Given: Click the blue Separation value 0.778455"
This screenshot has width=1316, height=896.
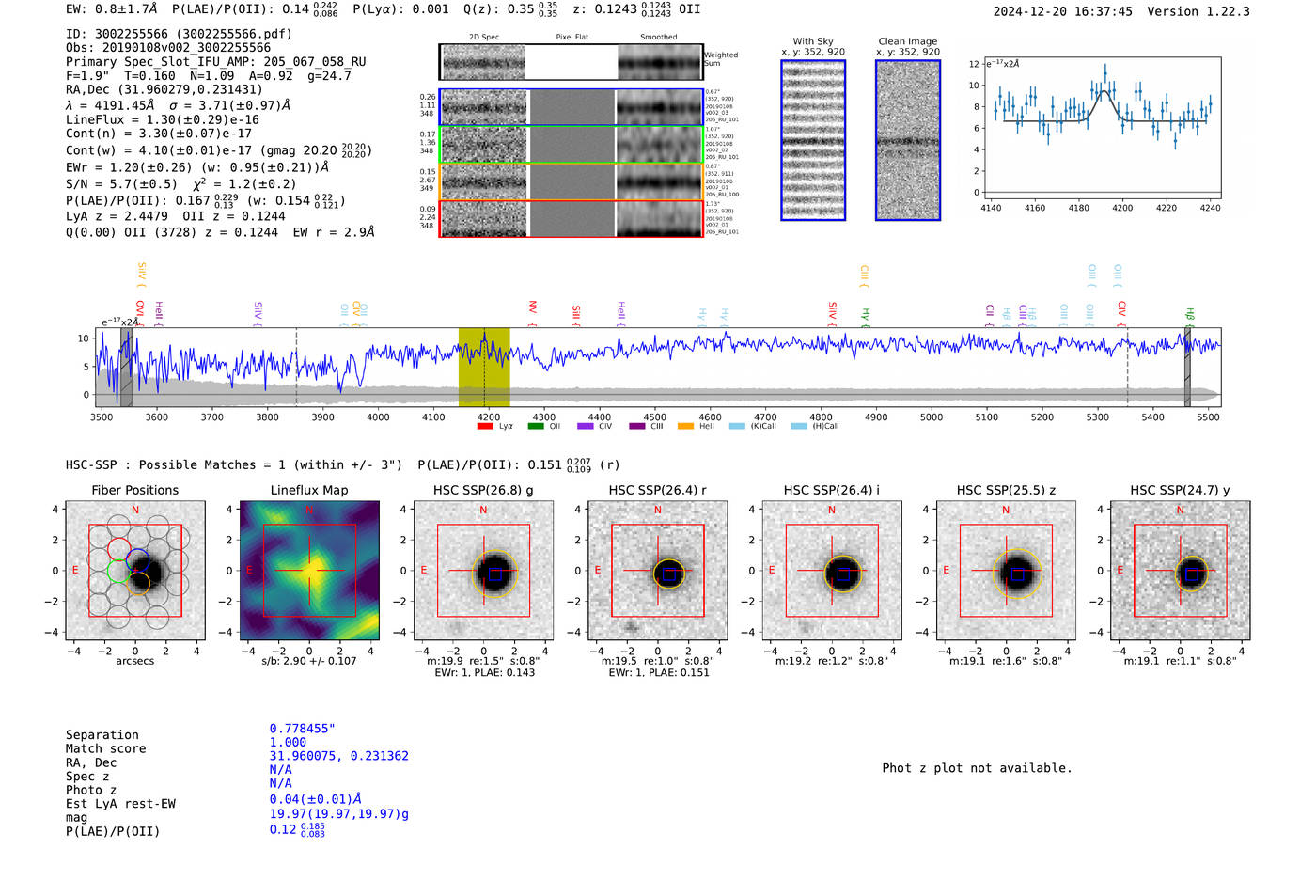Looking at the screenshot, I should (x=303, y=729).
